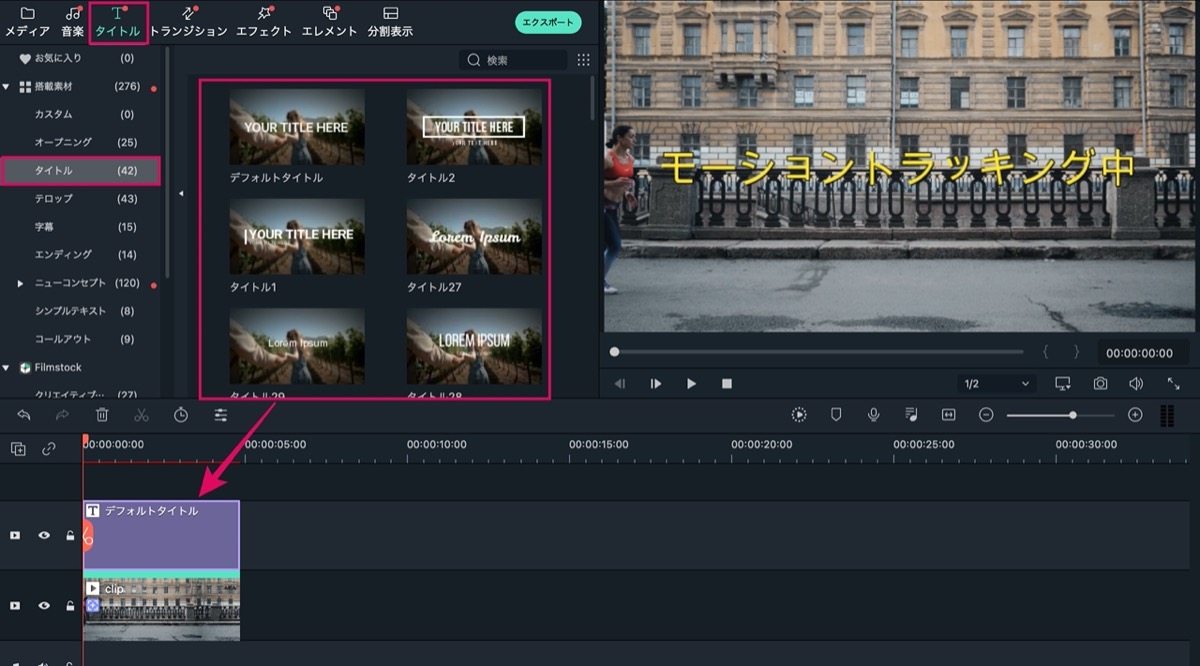Click the timeline zoom slider
Image resolution: width=1200 pixels, height=666 pixels.
pyautogui.click(x=1060, y=415)
